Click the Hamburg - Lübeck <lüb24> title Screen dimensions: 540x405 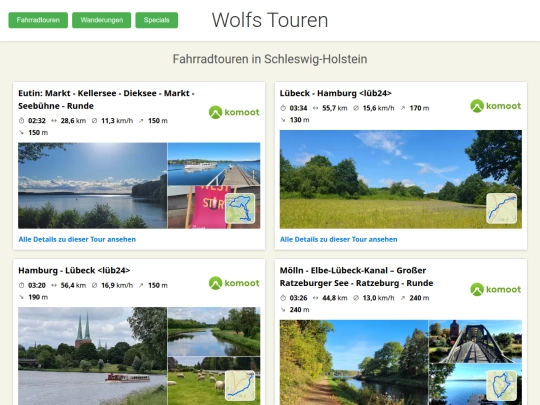(x=74, y=270)
